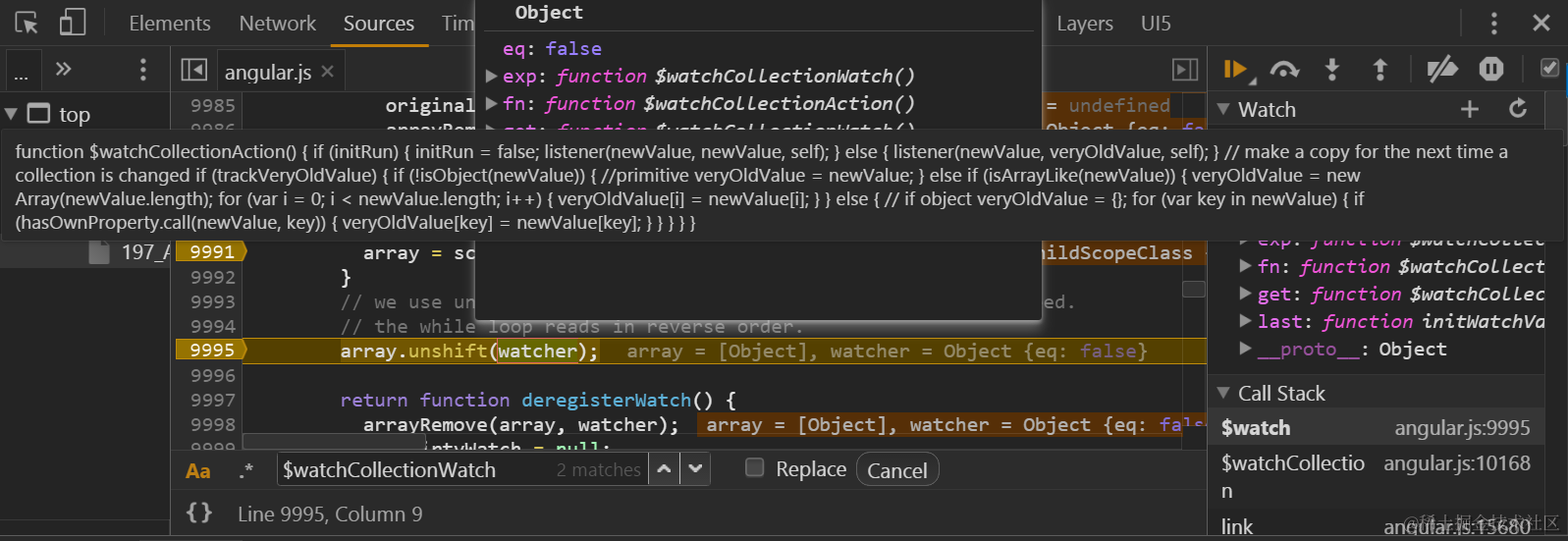Viewport: 1568px width, 541px height.
Task: Toggle the breakpoint on line 9995
Action: click(x=212, y=351)
